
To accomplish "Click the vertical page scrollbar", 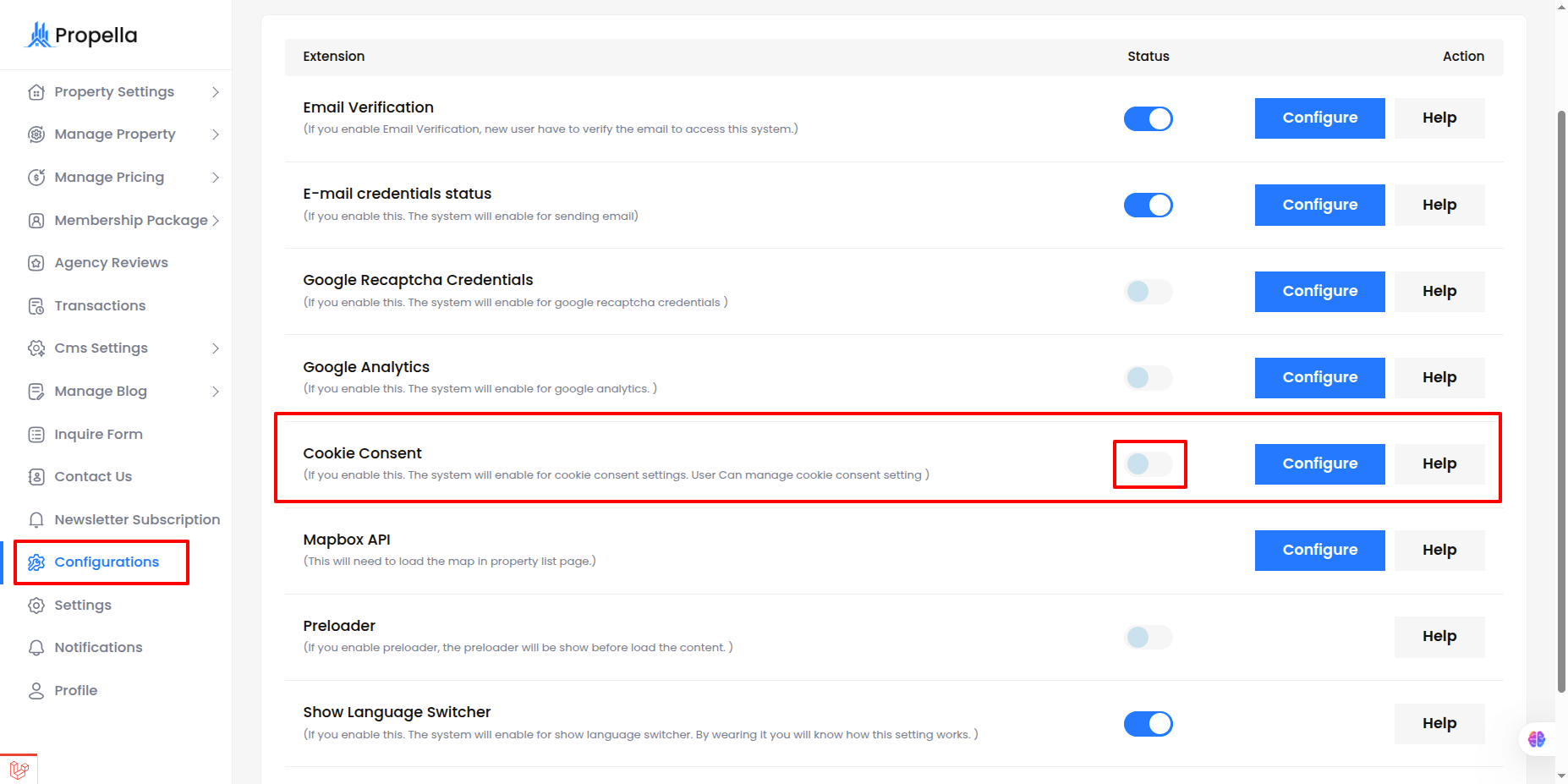I will pos(1561,402).
